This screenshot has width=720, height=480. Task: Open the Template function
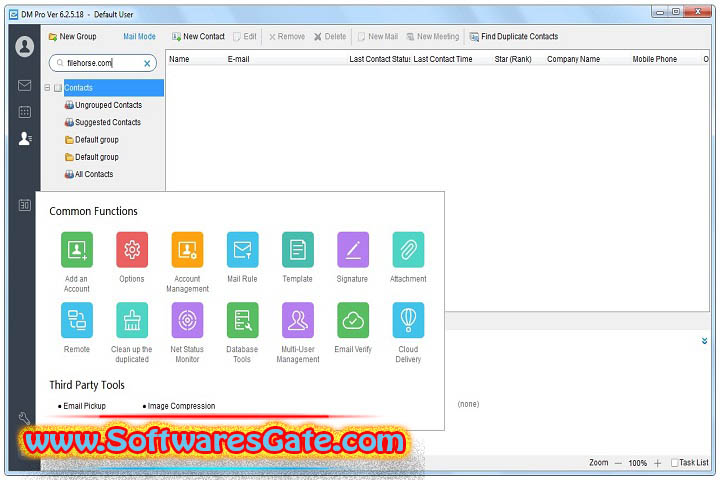pos(298,249)
